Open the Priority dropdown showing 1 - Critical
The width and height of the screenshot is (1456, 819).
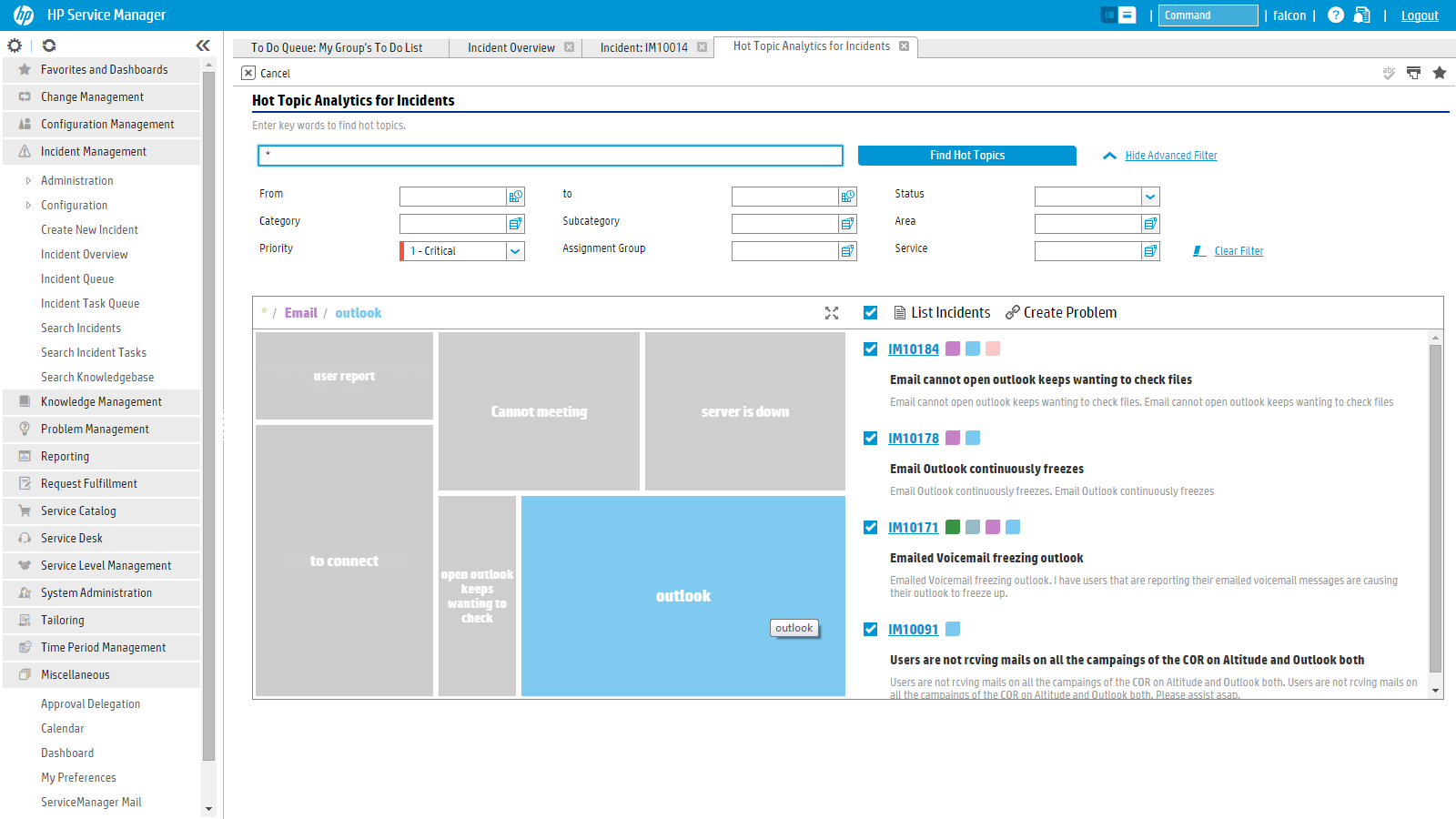coord(515,251)
